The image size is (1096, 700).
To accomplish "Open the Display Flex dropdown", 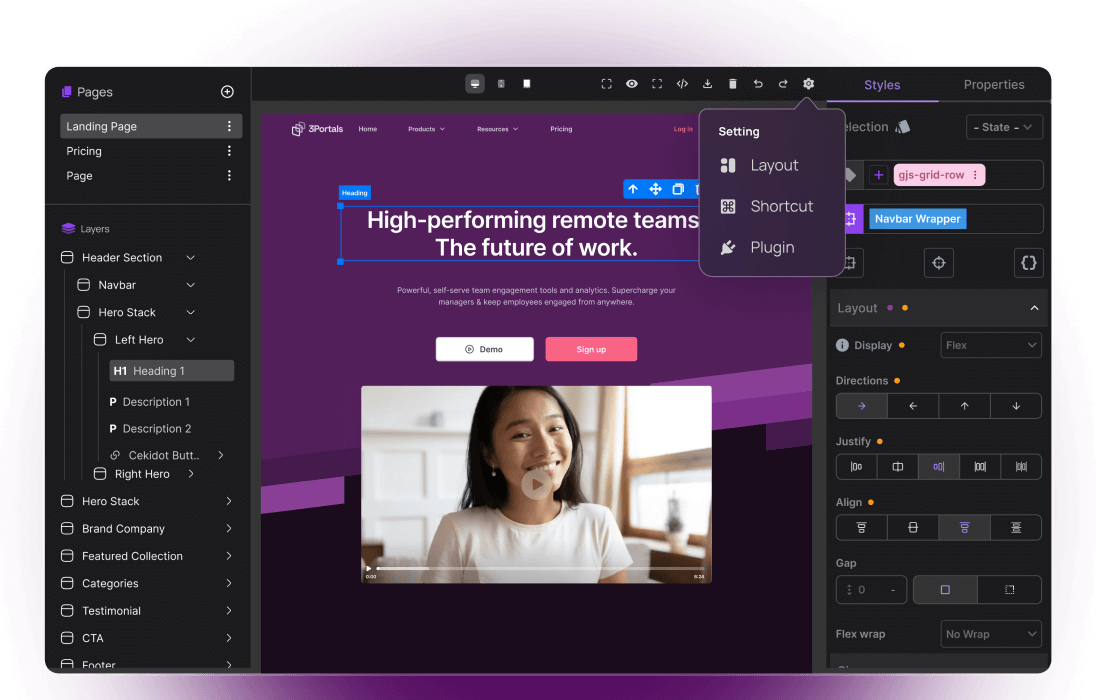I will tap(990, 345).
